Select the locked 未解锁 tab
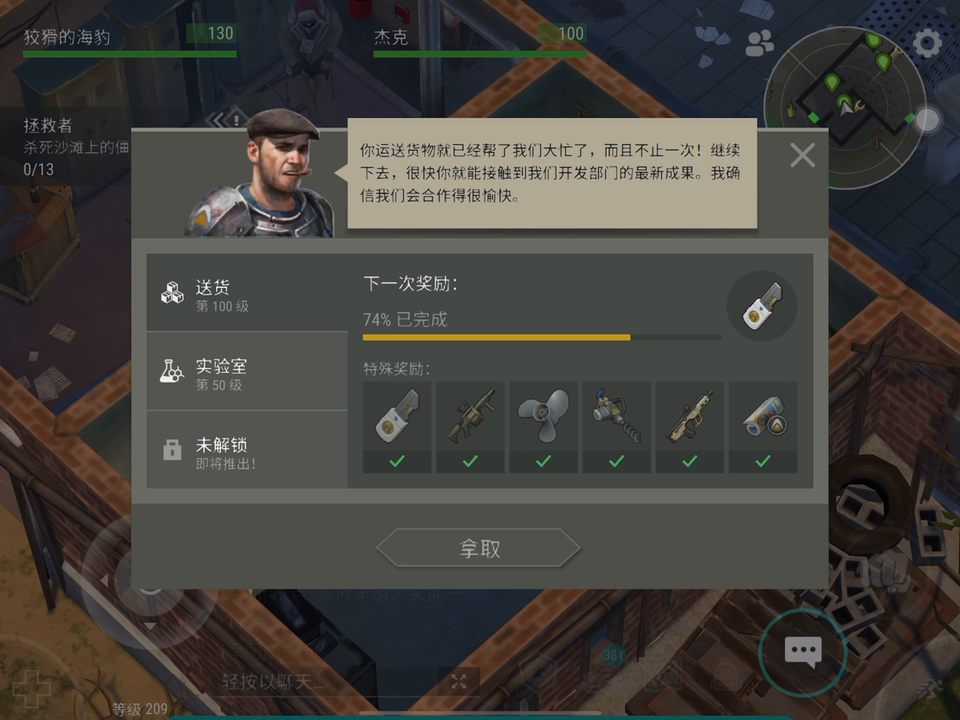Viewport: 960px width, 720px height. pyautogui.click(x=247, y=450)
